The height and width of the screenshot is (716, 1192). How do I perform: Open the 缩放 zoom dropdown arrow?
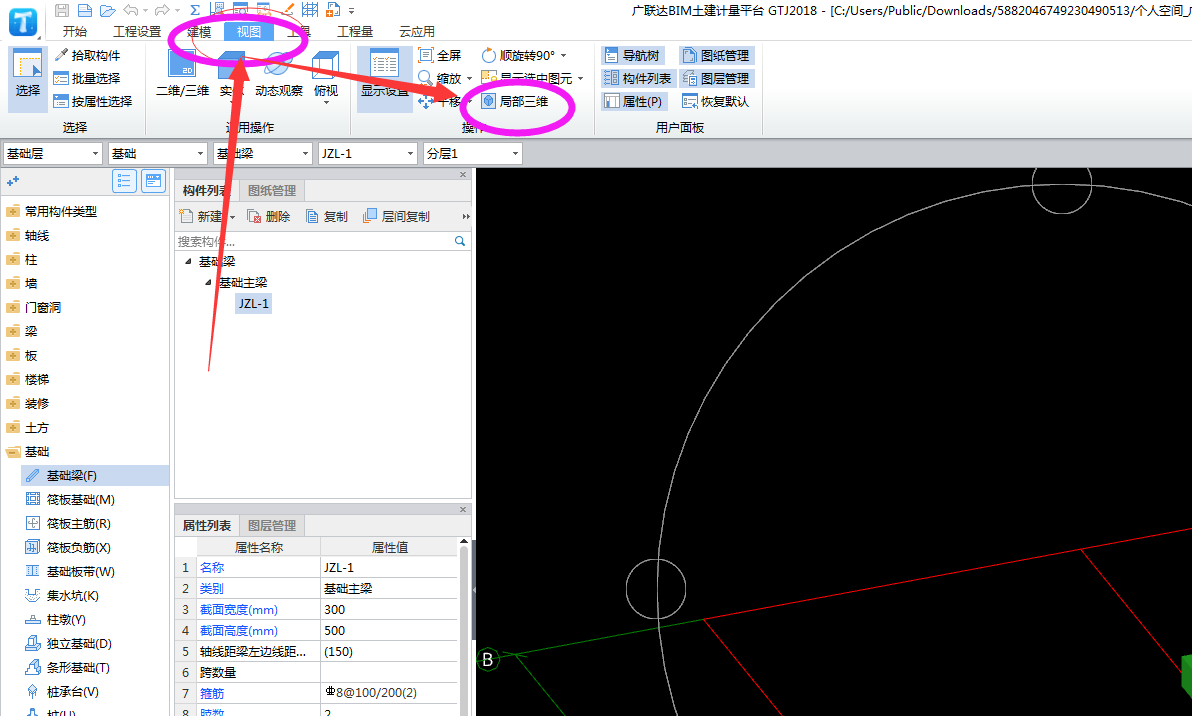tap(469, 78)
